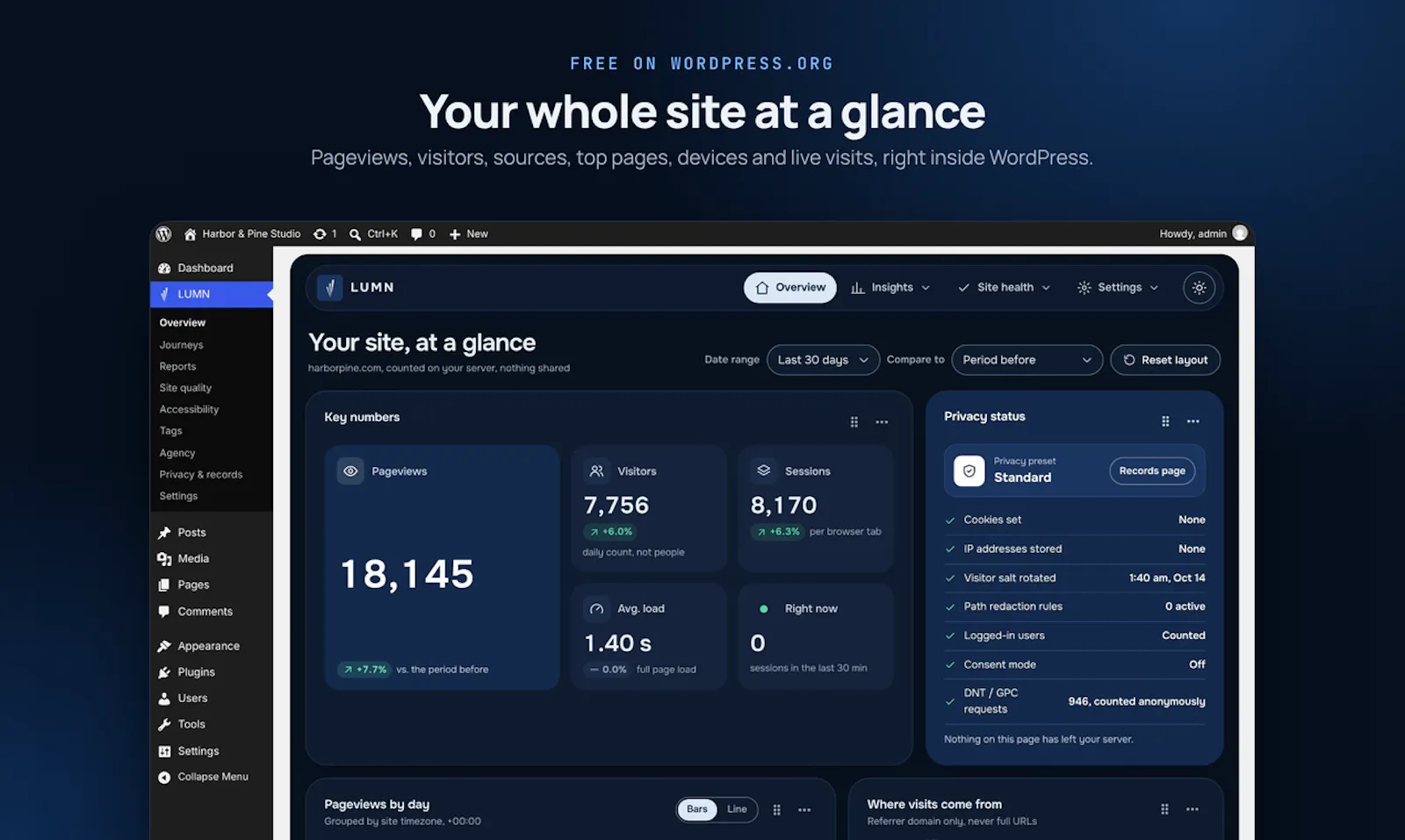Click Pageviews by day grip icon
The width and height of the screenshot is (1405, 840).
[776, 809]
